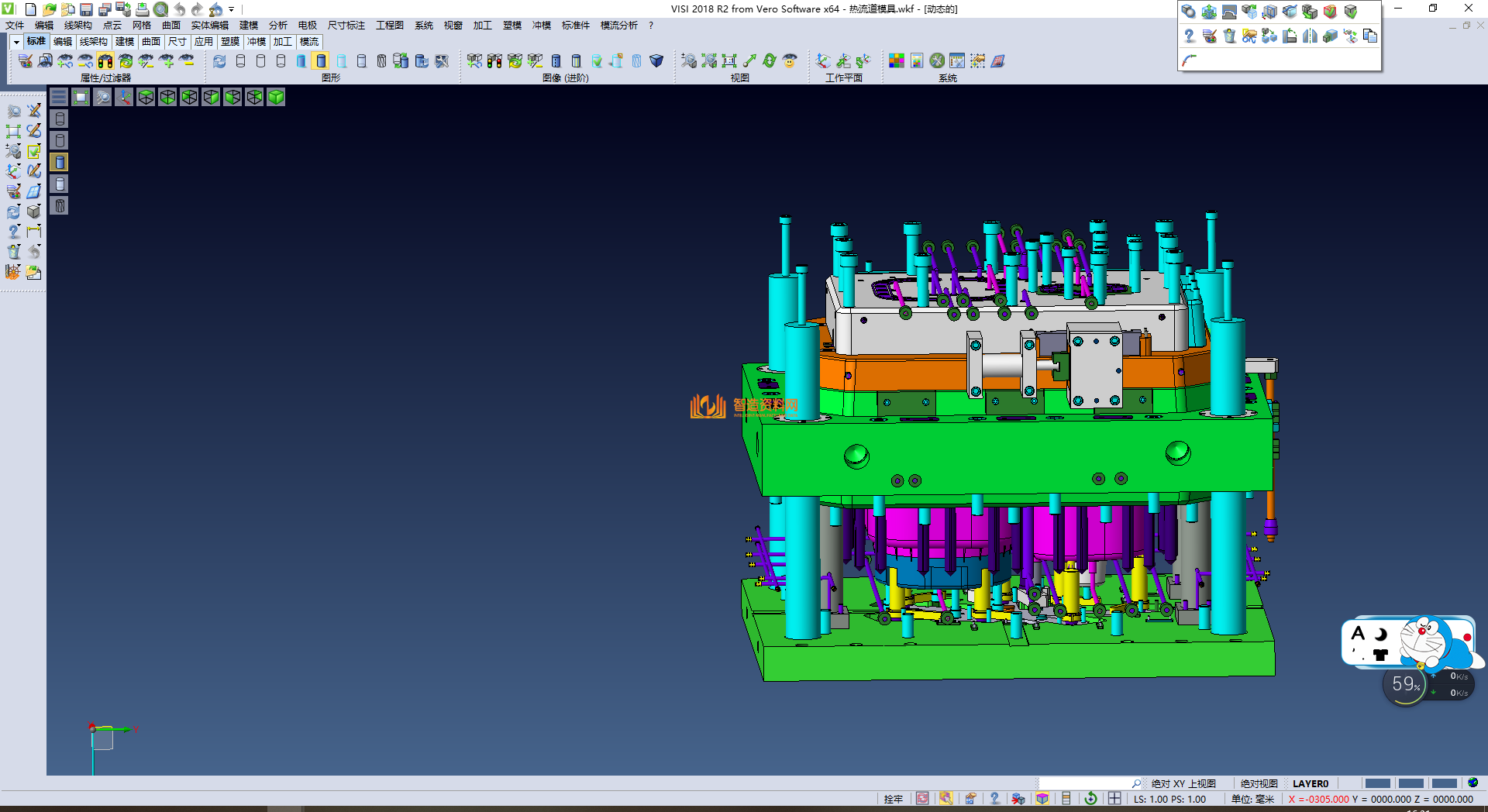Click the trash bin delete icon in floating toolbar
Image resolution: width=1488 pixels, height=812 pixels.
pos(1229,36)
